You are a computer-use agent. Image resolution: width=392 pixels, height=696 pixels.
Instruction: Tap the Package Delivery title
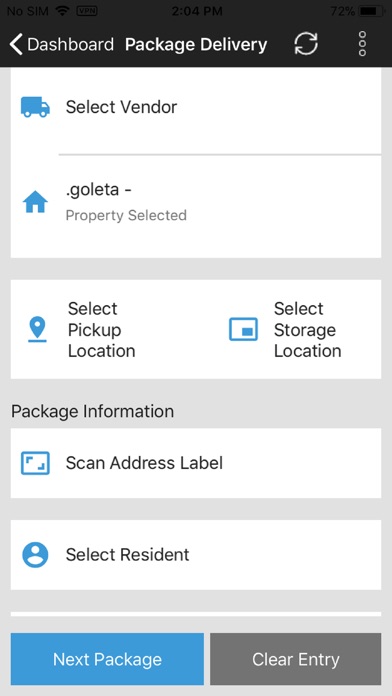tap(196, 44)
